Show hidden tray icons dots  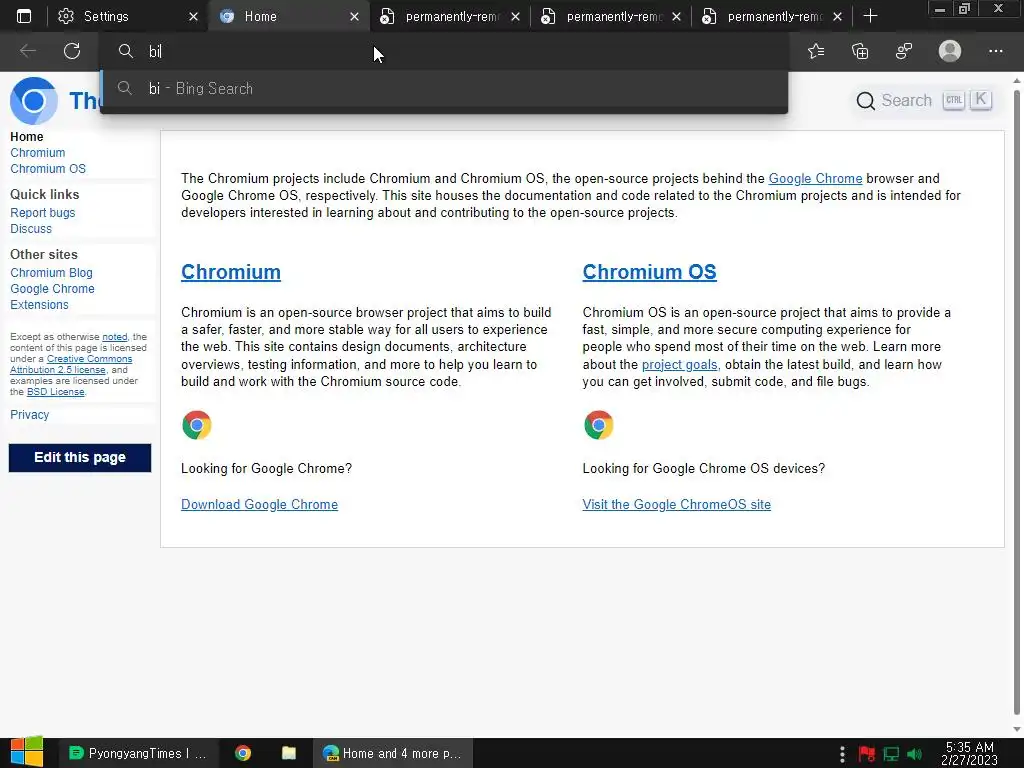coord(842,754)
